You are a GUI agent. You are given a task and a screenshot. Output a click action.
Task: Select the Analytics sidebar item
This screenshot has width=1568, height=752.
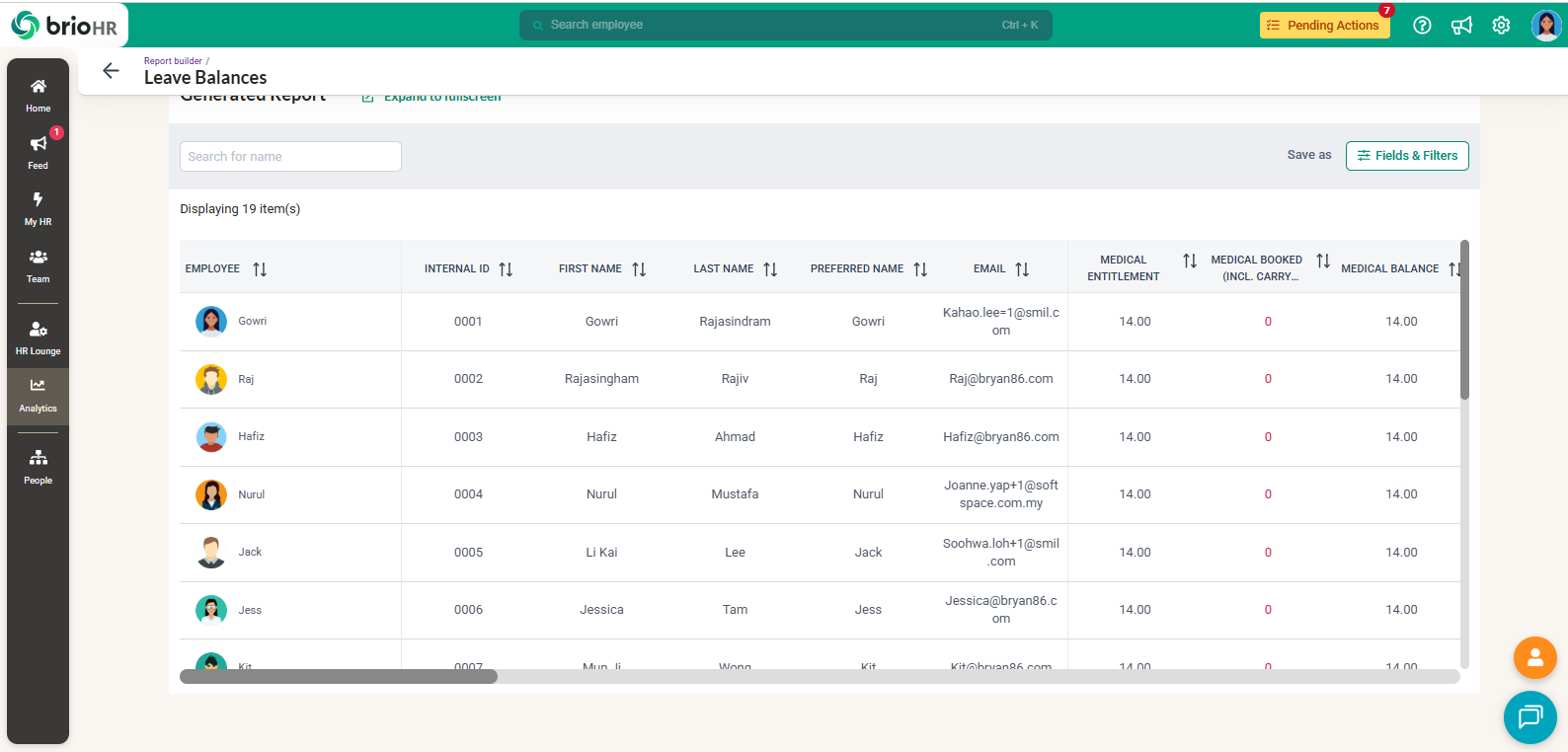pyautogui.click(x=38, y=396)
